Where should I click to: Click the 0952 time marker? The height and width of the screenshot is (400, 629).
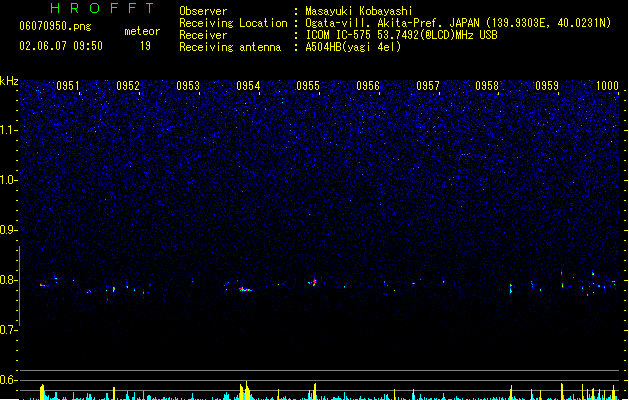[128, 86]
